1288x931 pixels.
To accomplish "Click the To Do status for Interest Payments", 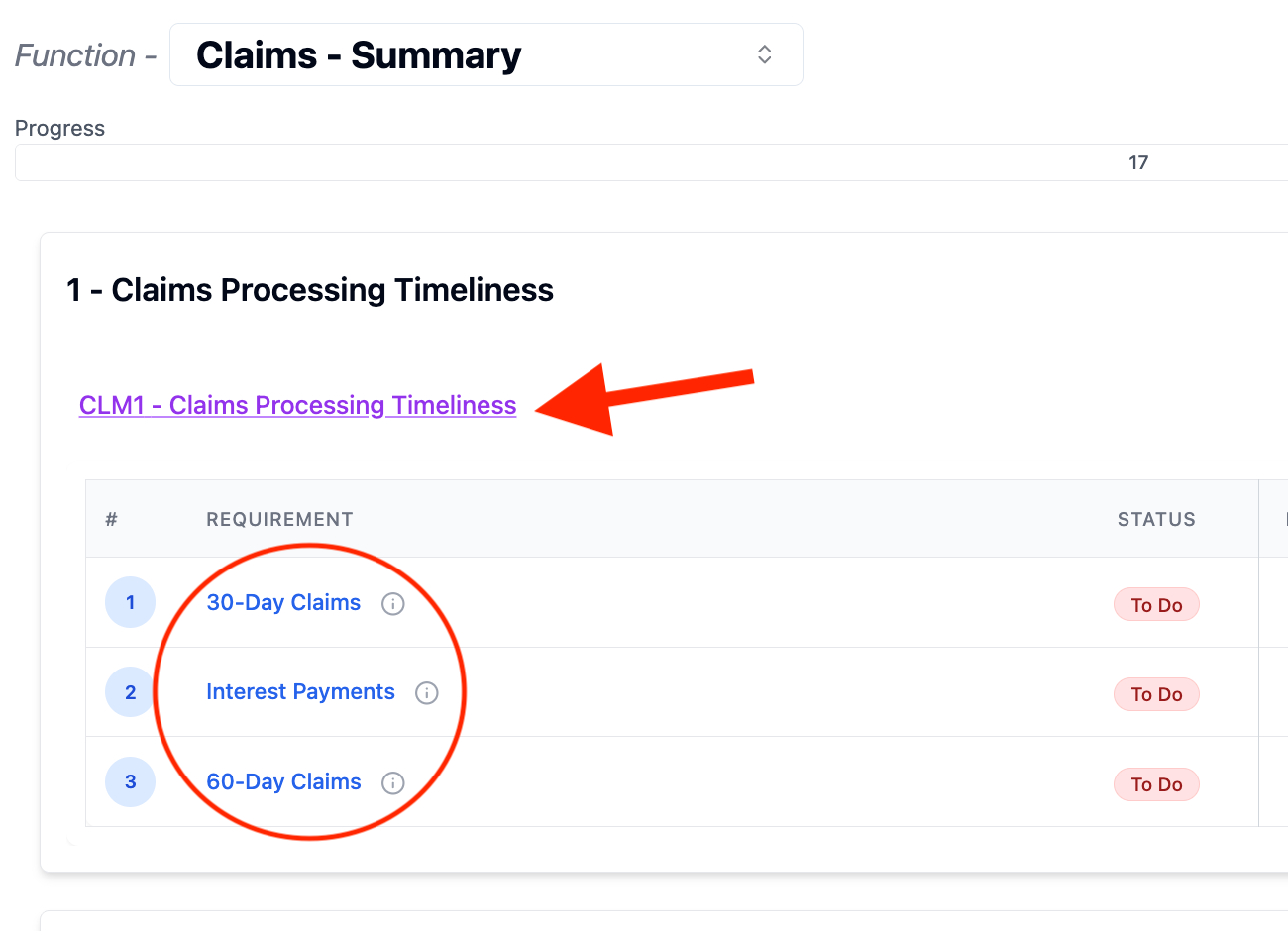I will (x=1156, y=694).
